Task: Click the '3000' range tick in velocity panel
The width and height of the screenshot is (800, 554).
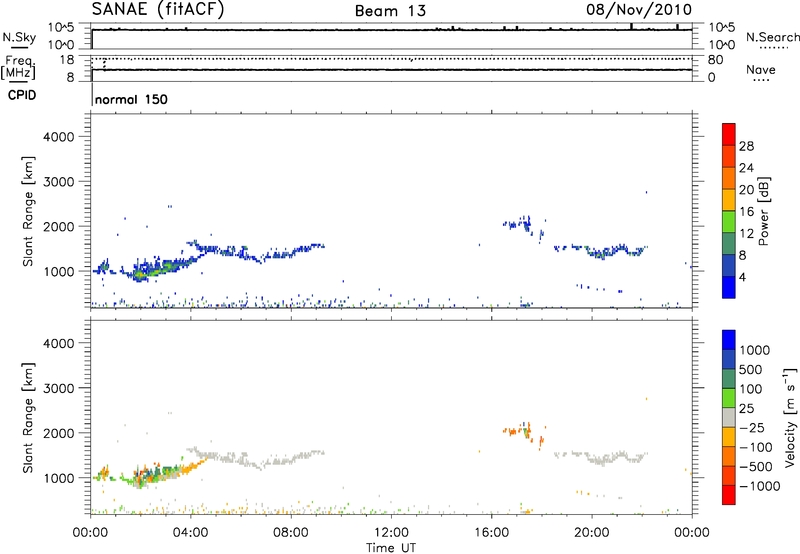Action: 59,389
